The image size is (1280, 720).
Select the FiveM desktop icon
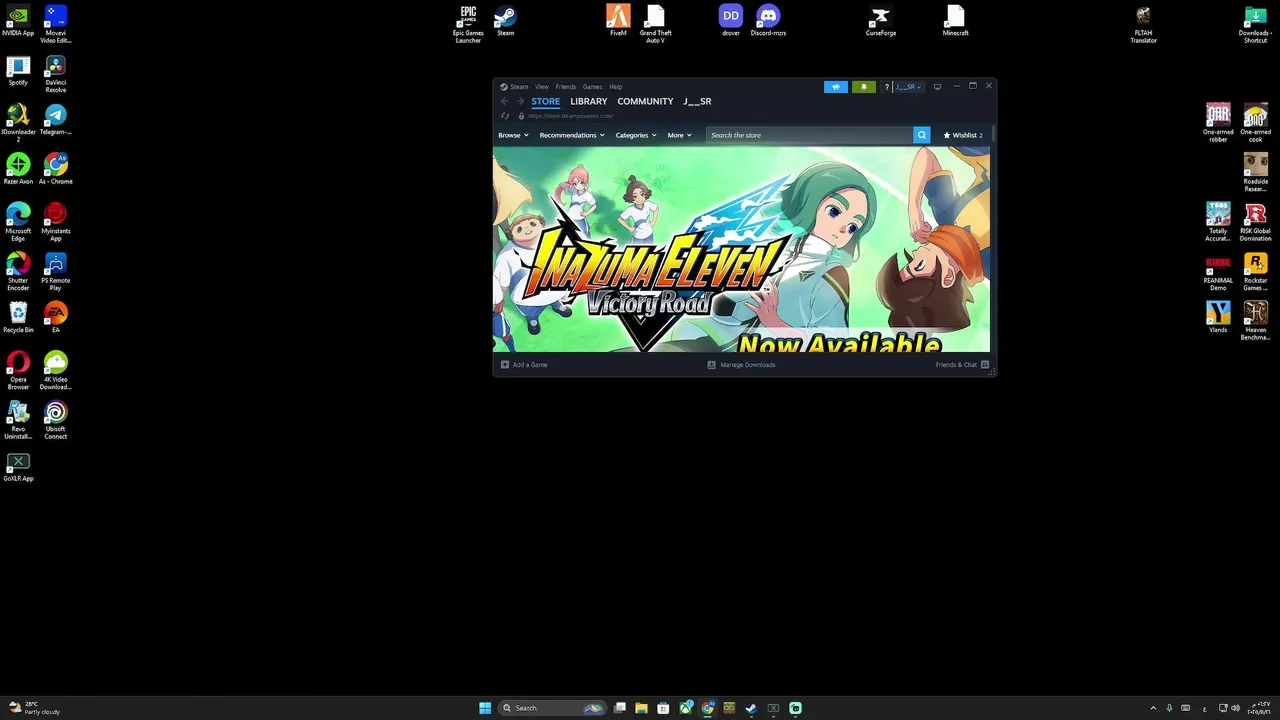pyautogui.click(x=618, y=20)
